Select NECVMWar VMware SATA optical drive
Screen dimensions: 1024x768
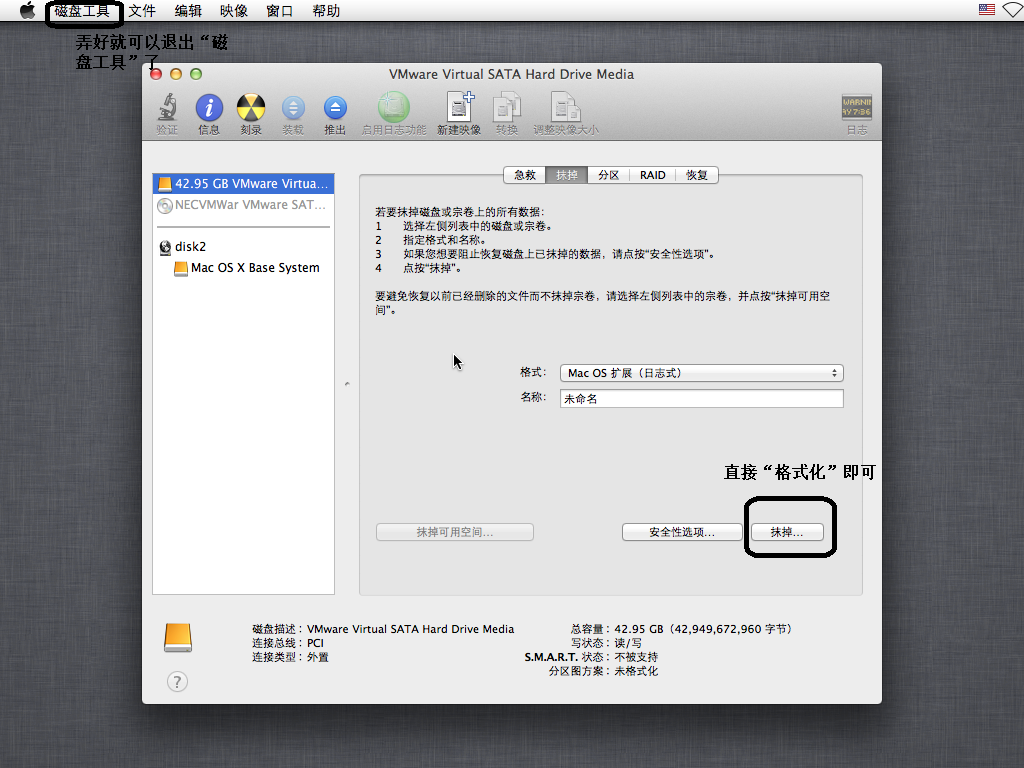[x=244, y=205]
